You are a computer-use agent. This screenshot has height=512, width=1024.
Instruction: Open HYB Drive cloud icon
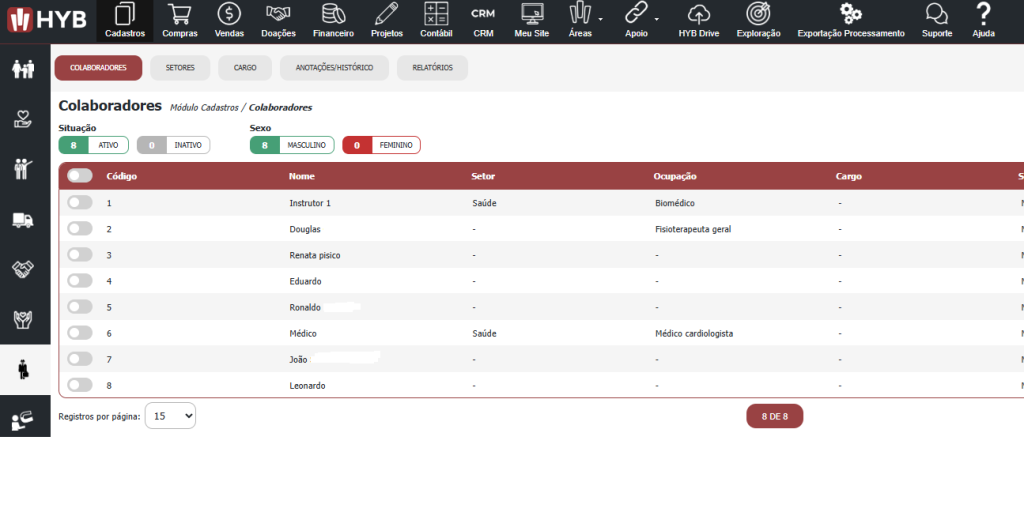point(699,20)
